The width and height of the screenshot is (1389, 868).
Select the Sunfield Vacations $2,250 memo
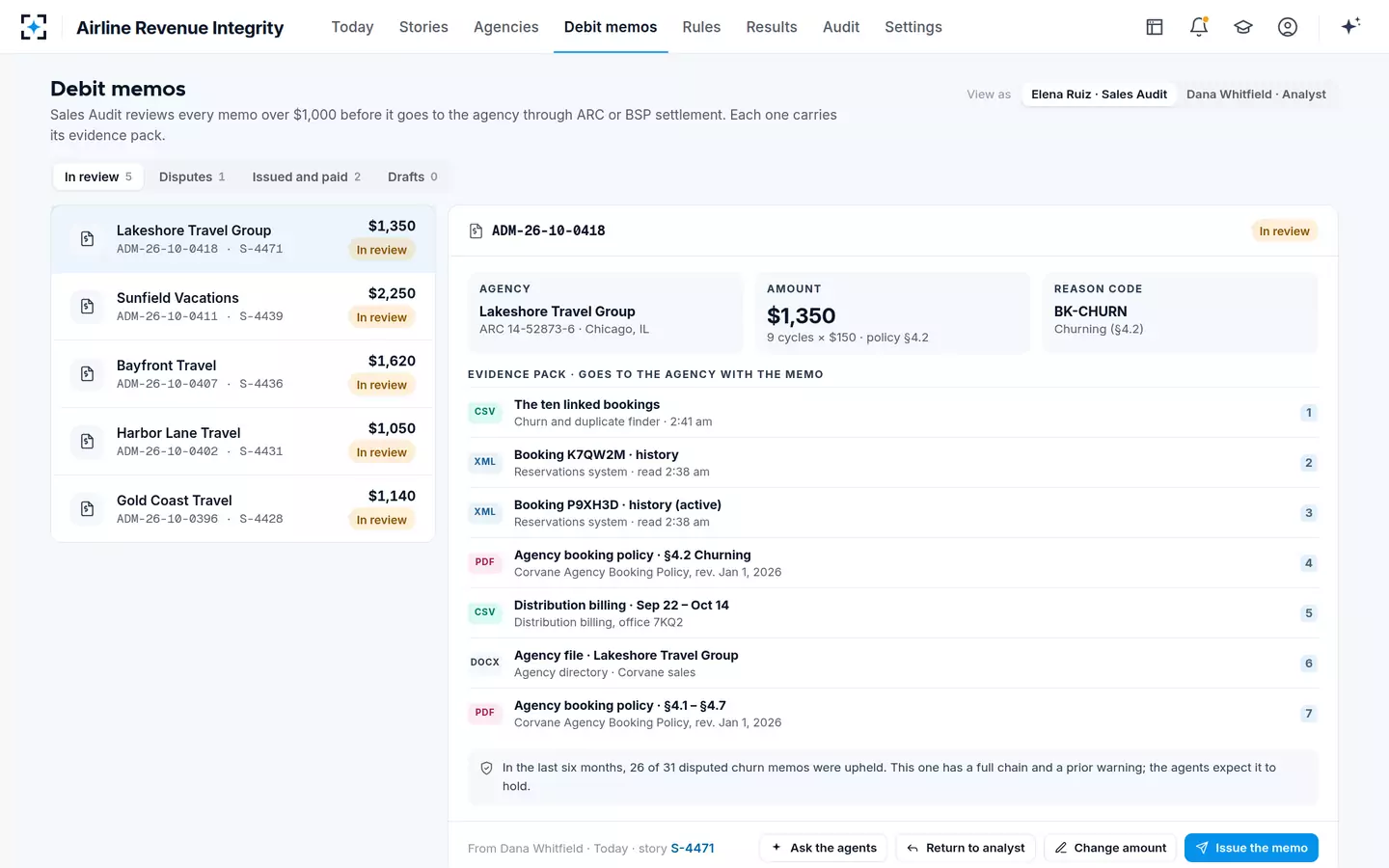pyautogui.click(x=243, y=306)
